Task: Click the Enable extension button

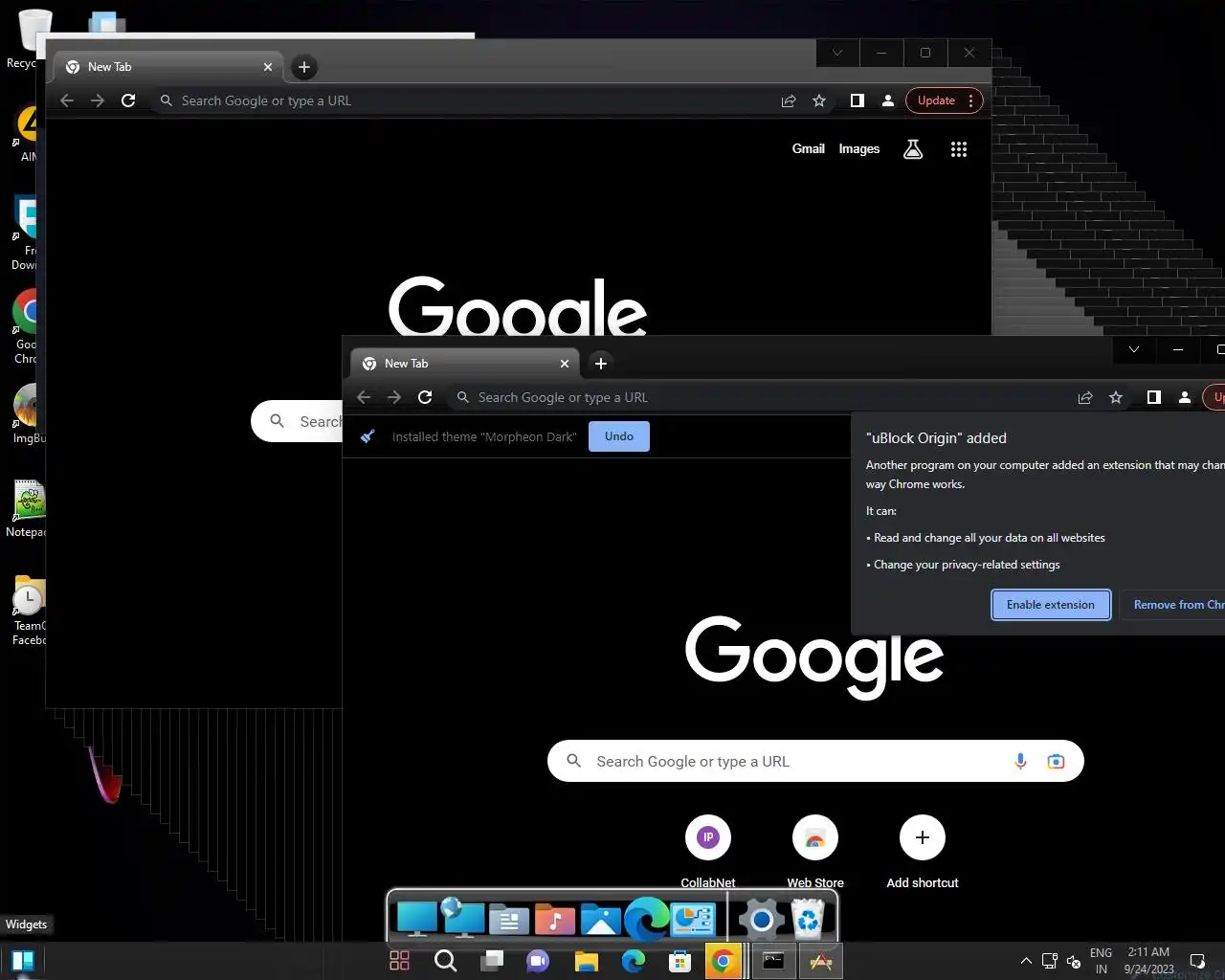Action: coord(1051,605)
